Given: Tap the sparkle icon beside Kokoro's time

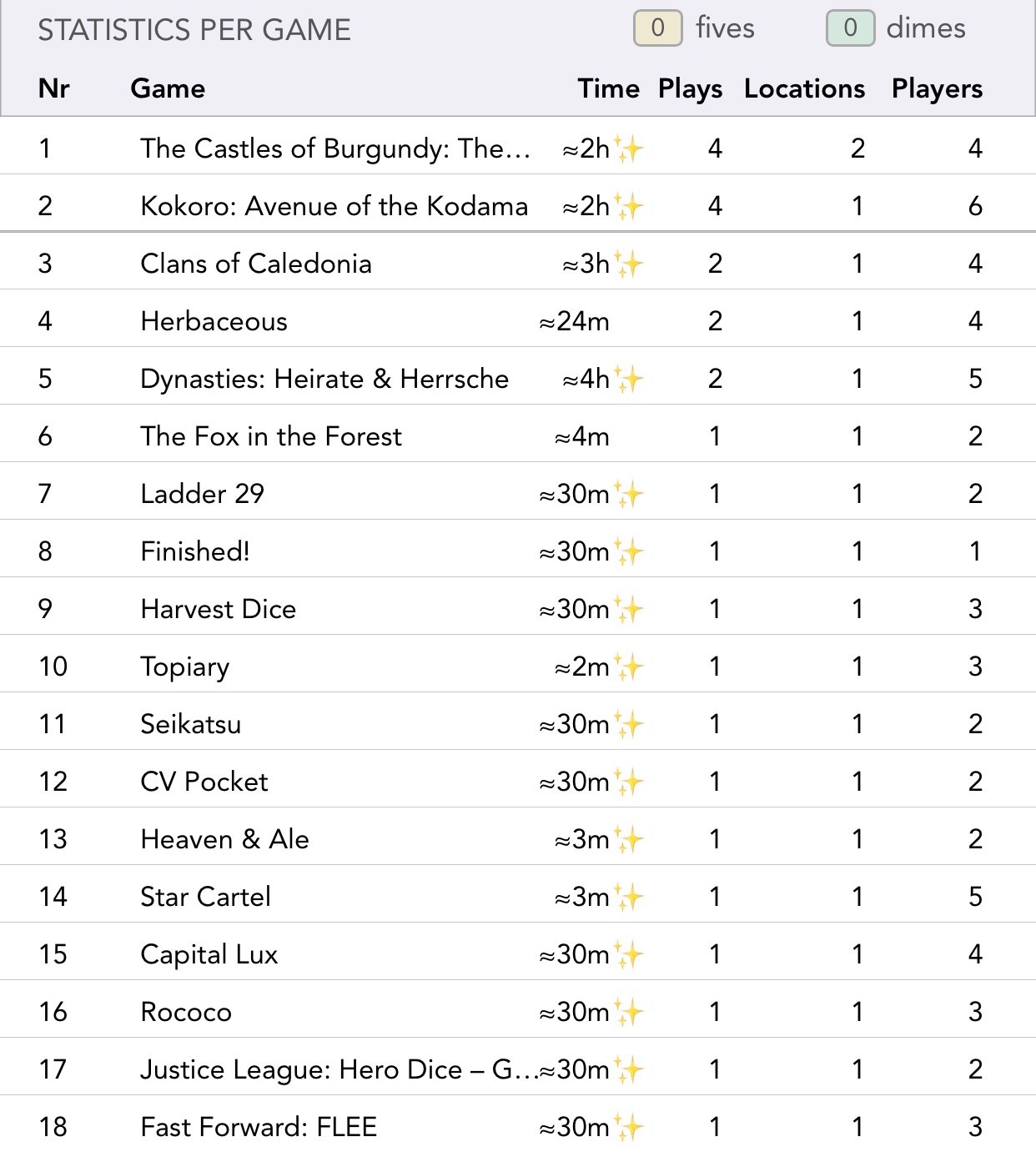Looking at the screenshot, I should click(629, 207).
